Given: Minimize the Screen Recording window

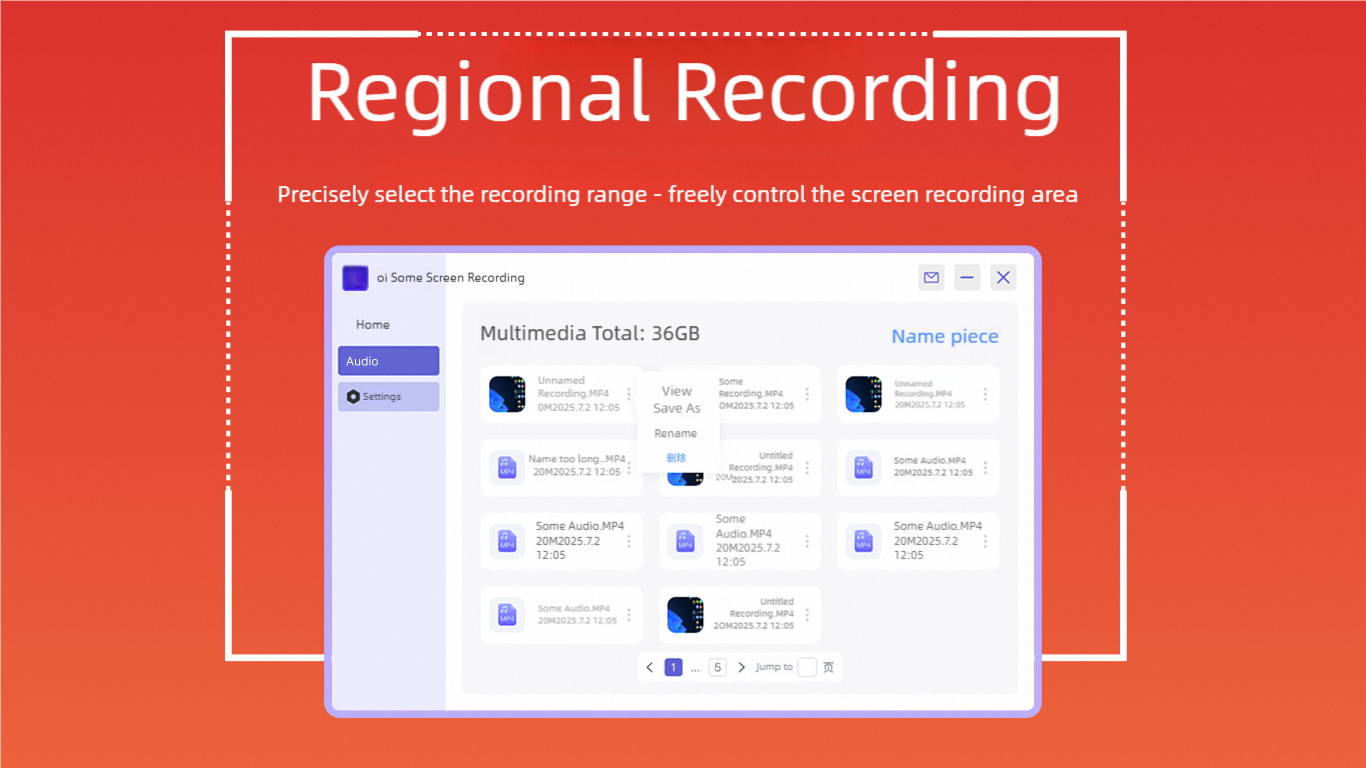Looking at the screenshot, I should point(967,278).
